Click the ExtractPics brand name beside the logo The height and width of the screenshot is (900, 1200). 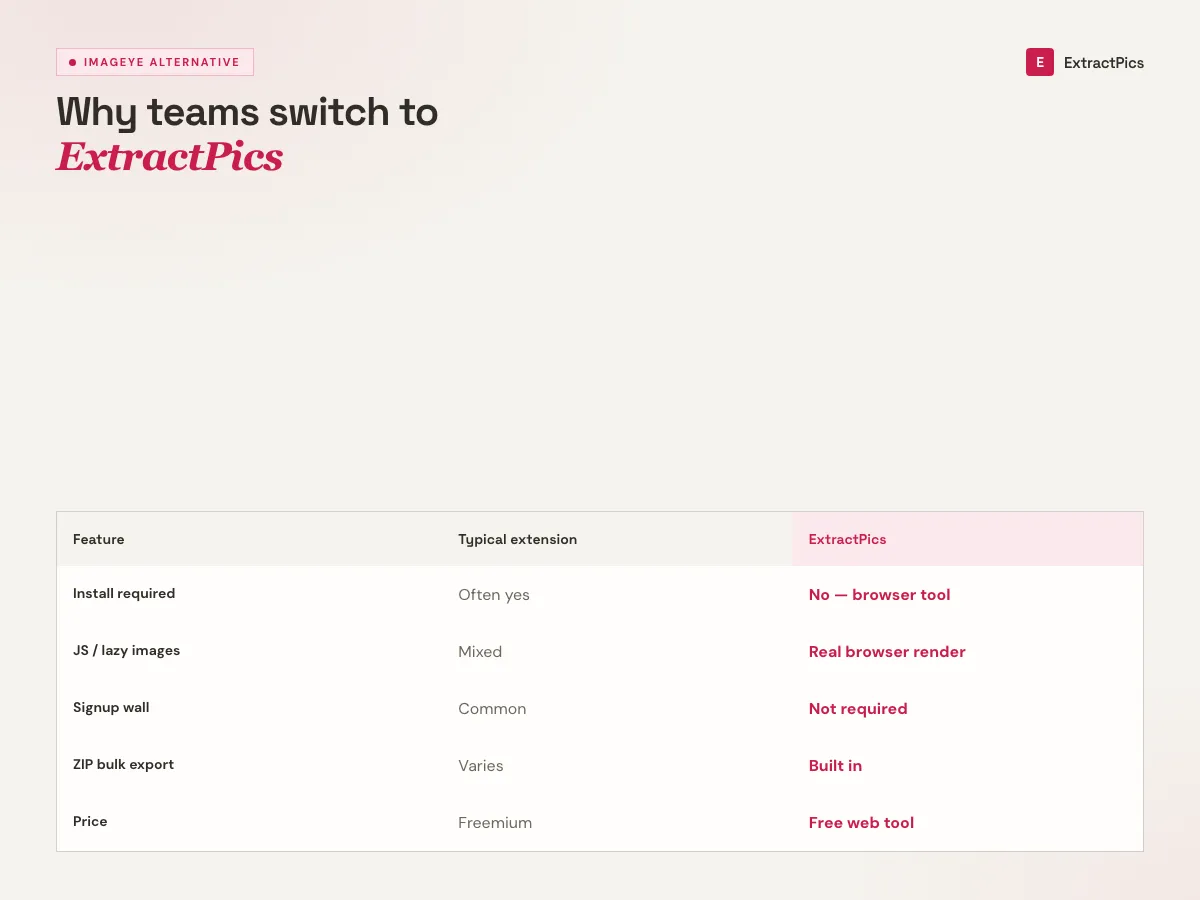click(x=1104, y=63)
